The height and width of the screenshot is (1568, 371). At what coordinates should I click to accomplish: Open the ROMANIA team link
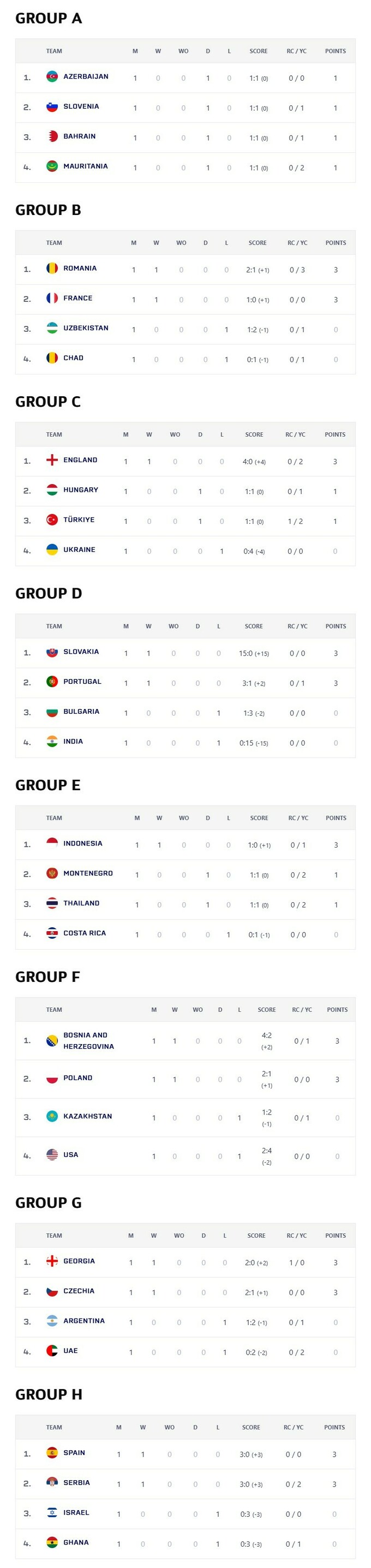click(x=80, y=269)
